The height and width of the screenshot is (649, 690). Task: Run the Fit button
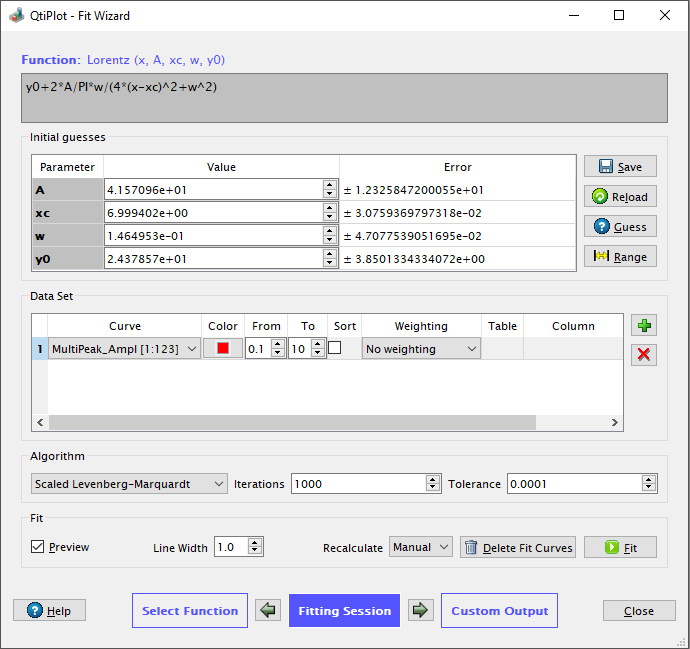620,547
